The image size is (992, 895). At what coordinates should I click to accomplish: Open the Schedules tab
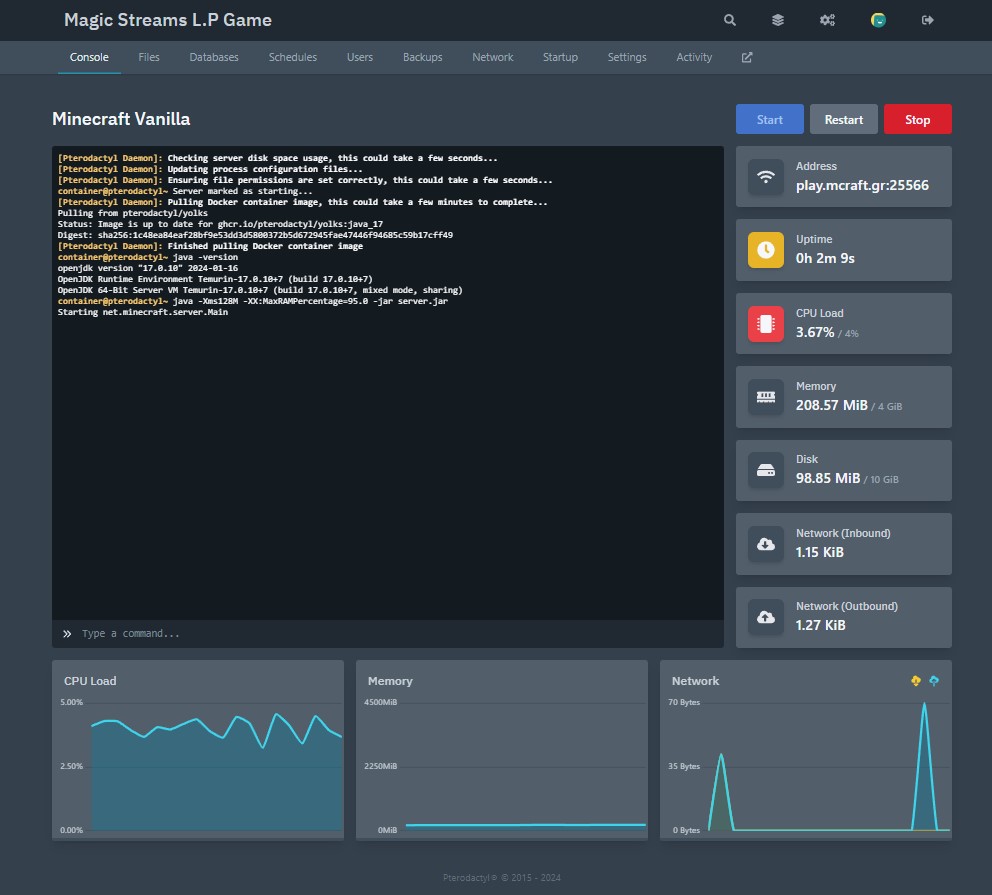point(292,57)
